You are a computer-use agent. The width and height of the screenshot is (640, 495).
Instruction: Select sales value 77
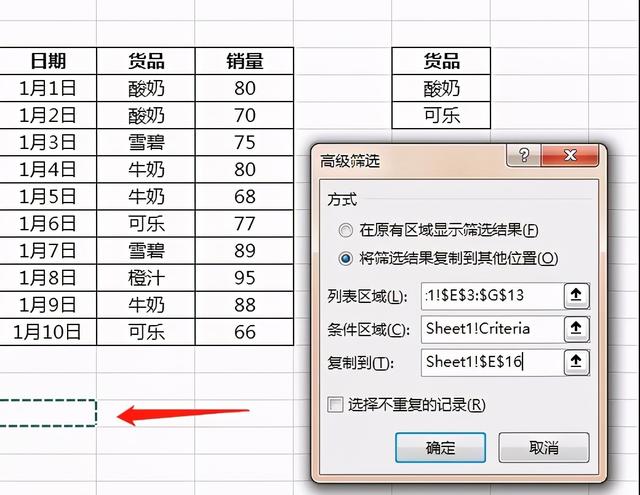tap(244, 224)
